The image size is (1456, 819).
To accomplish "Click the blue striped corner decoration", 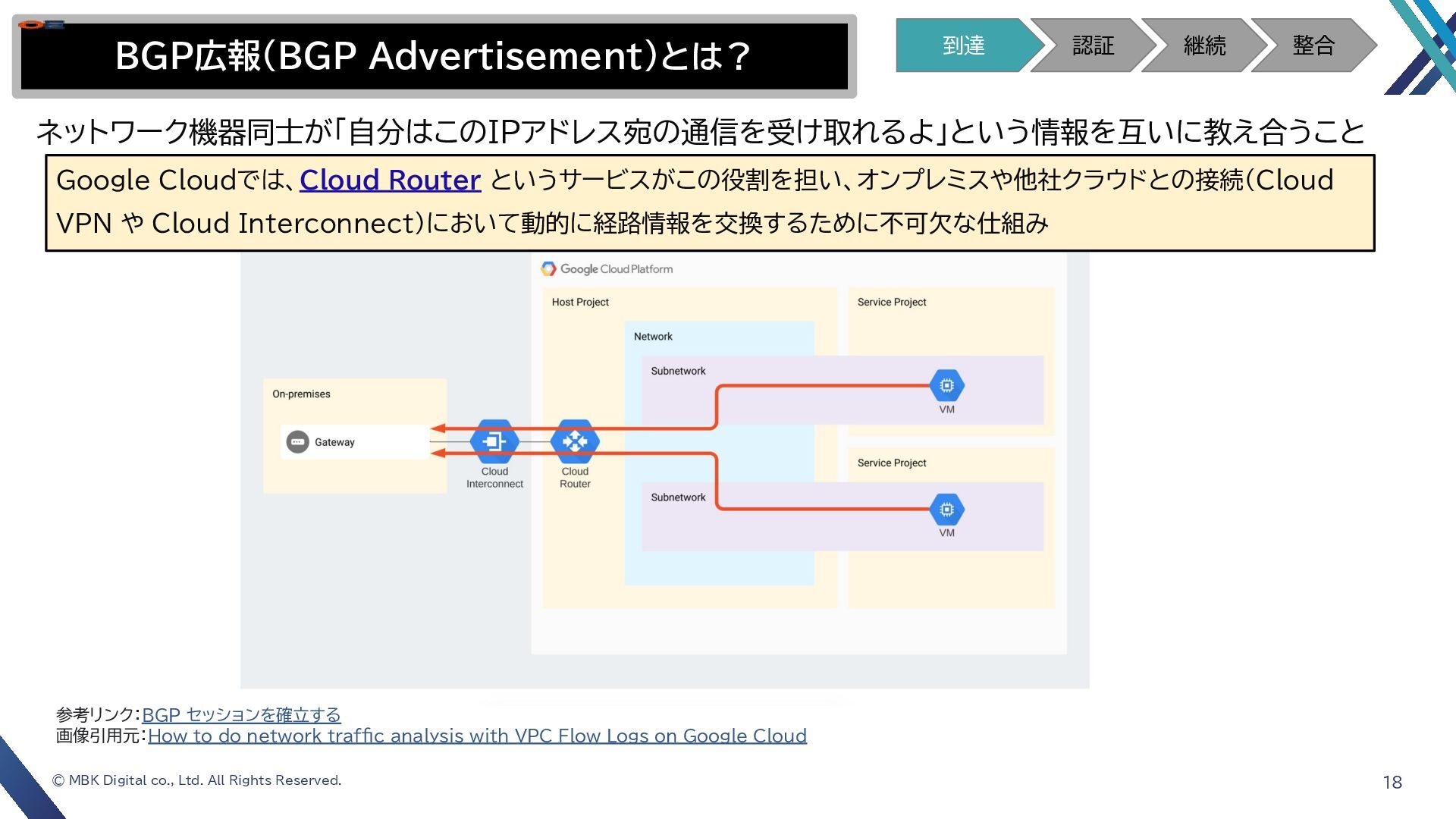I will [x=1426, y=45].
